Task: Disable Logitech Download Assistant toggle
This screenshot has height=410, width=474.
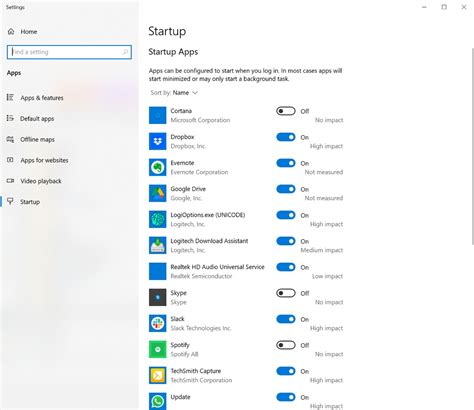Action: click(x=286, y=241)
